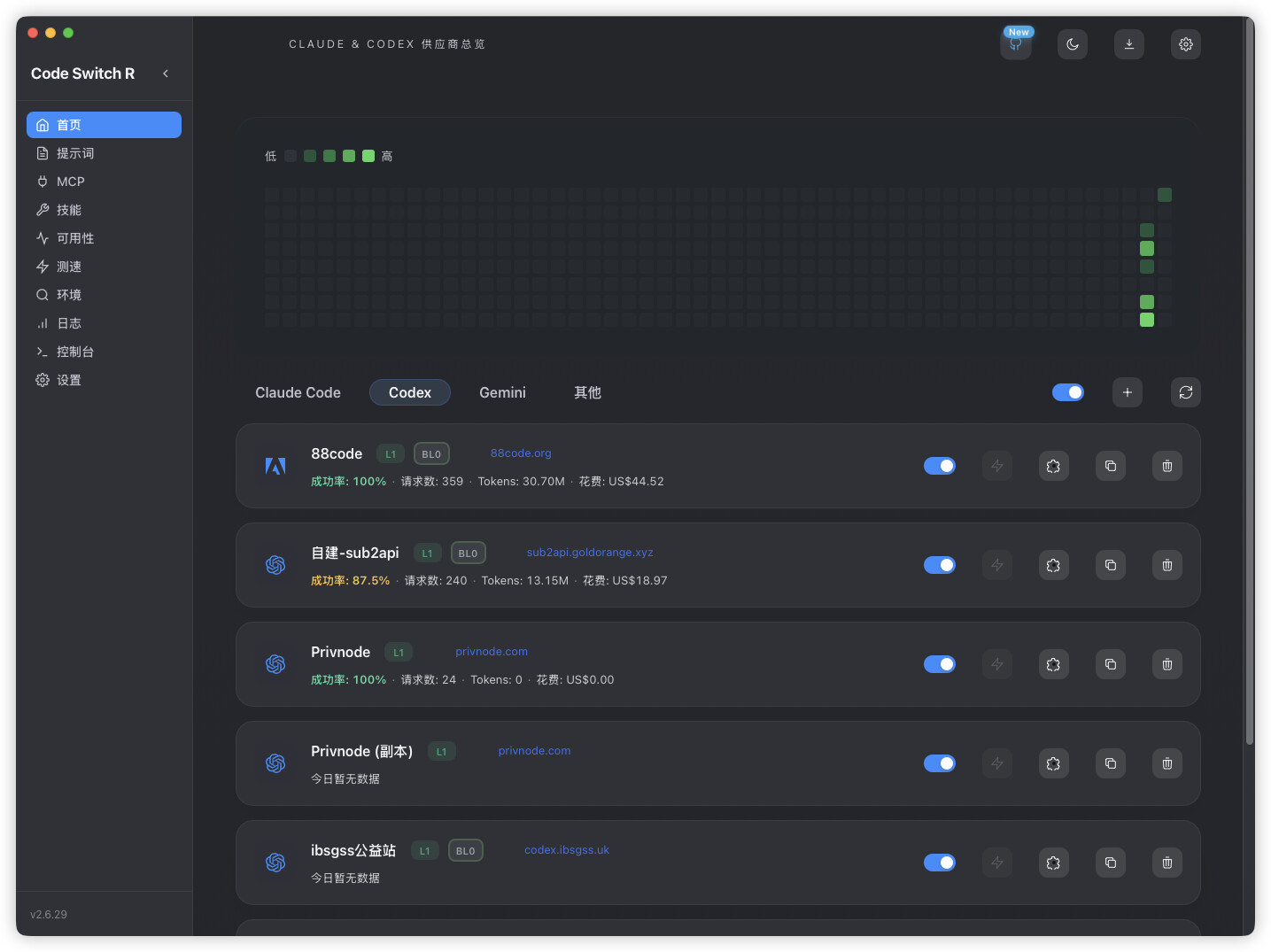Duplicate the first Privnode provider
Screen dimensions: 1271x952
[x=1111, y=664]
